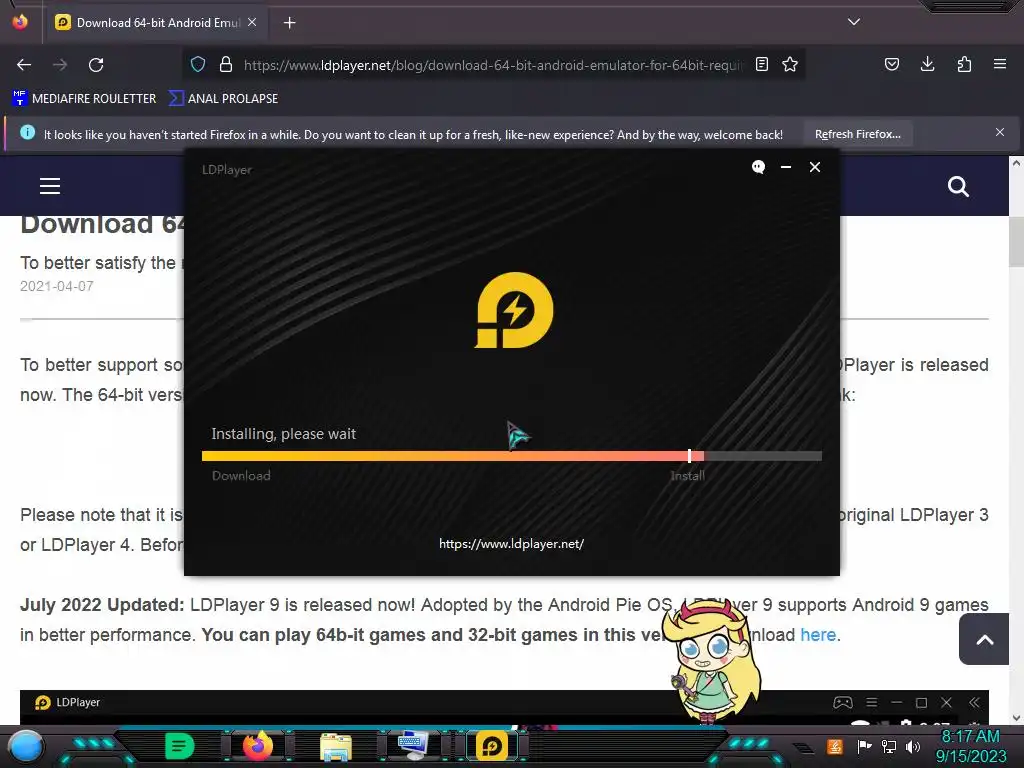Open the https://www.ldplayer.net/ link in installer
The width and height of the screenshot is (1024, 768).
(511, 543)
